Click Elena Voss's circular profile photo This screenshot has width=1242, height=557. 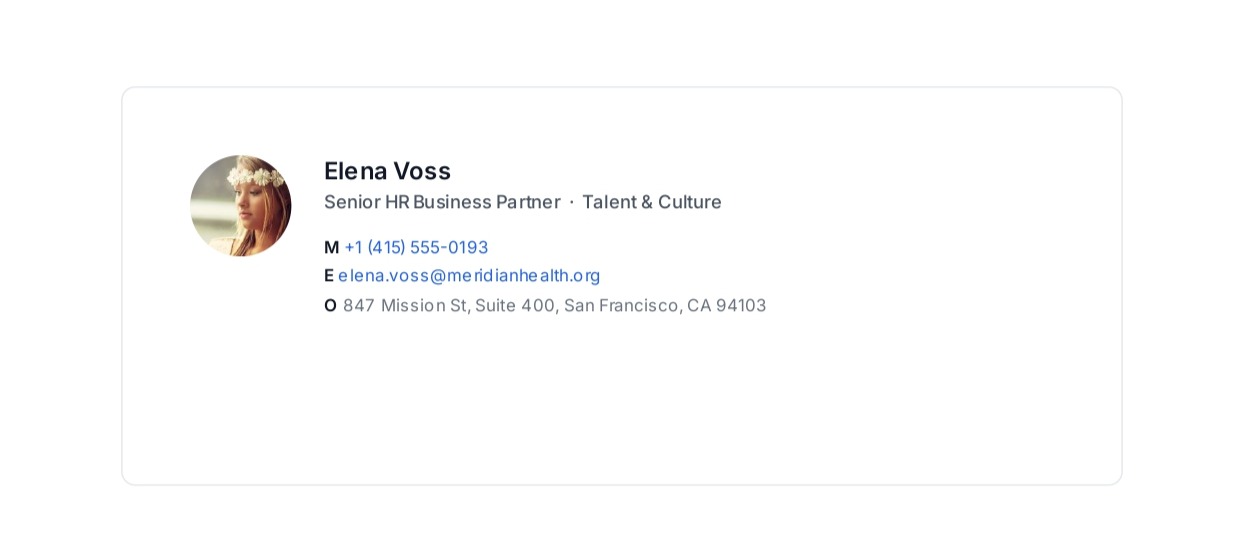coord(241,206)
